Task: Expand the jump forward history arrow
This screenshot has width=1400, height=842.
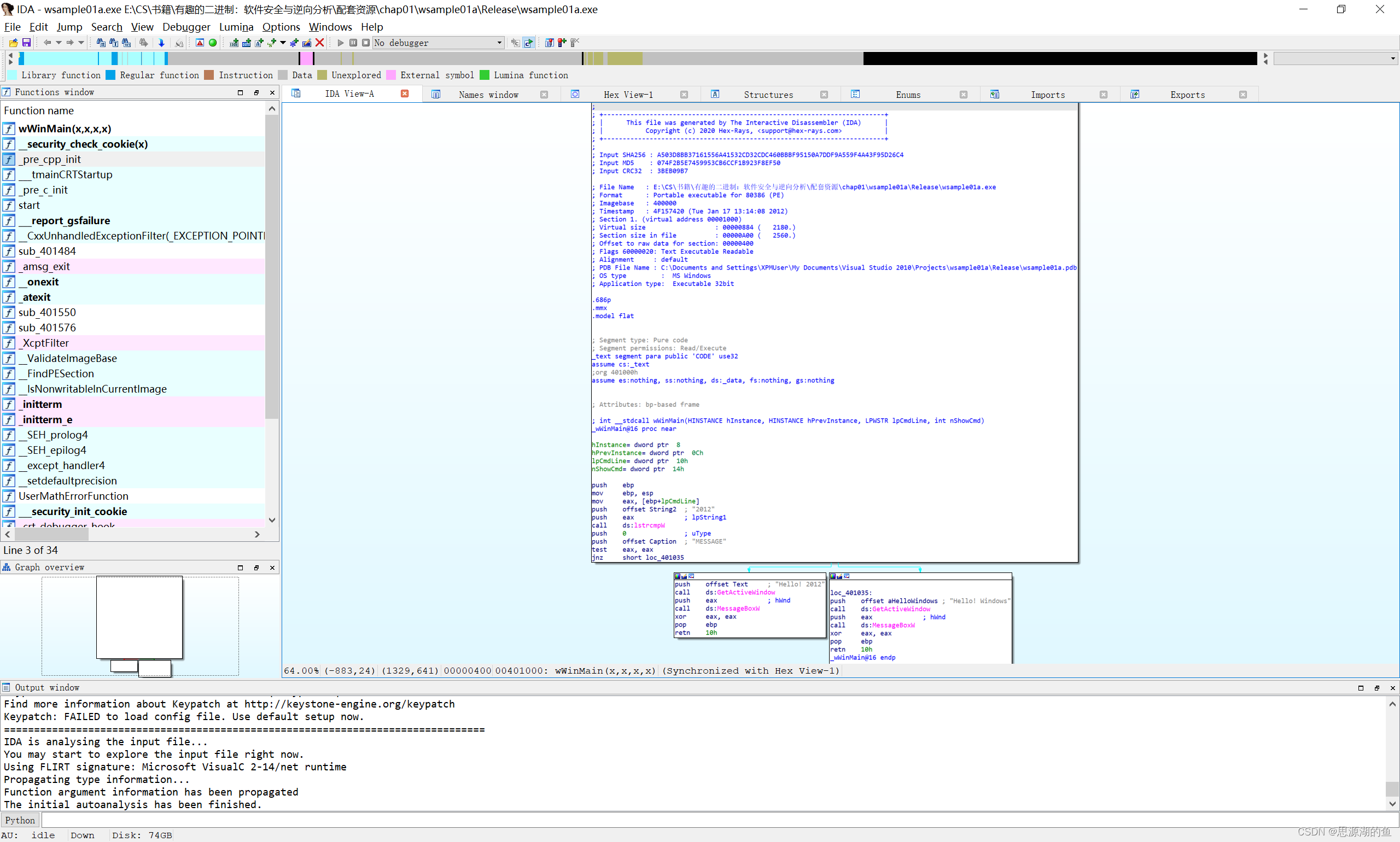Action: (81, 43)
